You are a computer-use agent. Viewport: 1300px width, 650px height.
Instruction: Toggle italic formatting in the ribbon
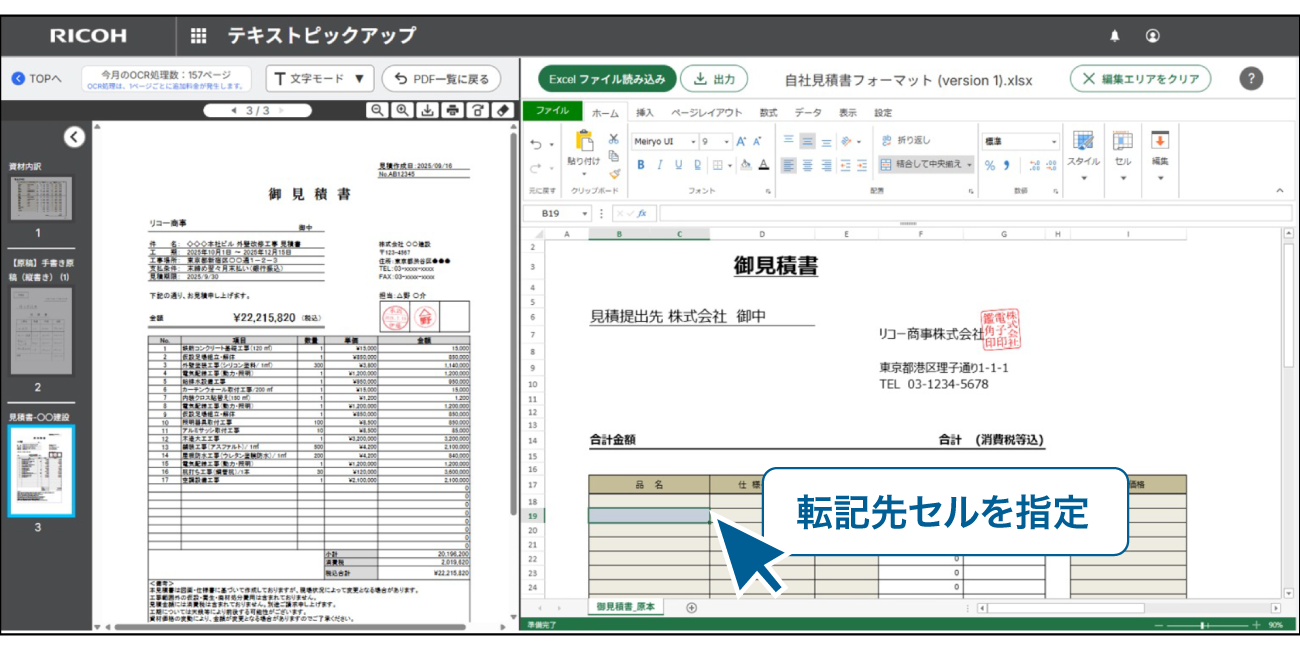(659, 165)
